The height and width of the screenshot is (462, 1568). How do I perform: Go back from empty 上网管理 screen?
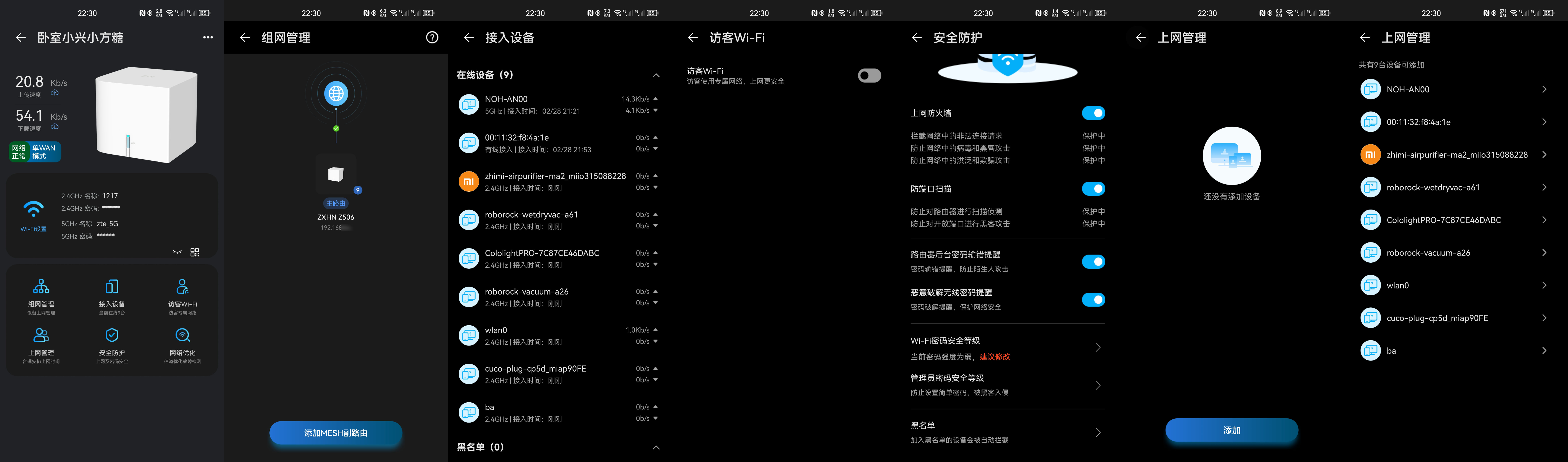pyautogui.click(x=1141, y=38)
